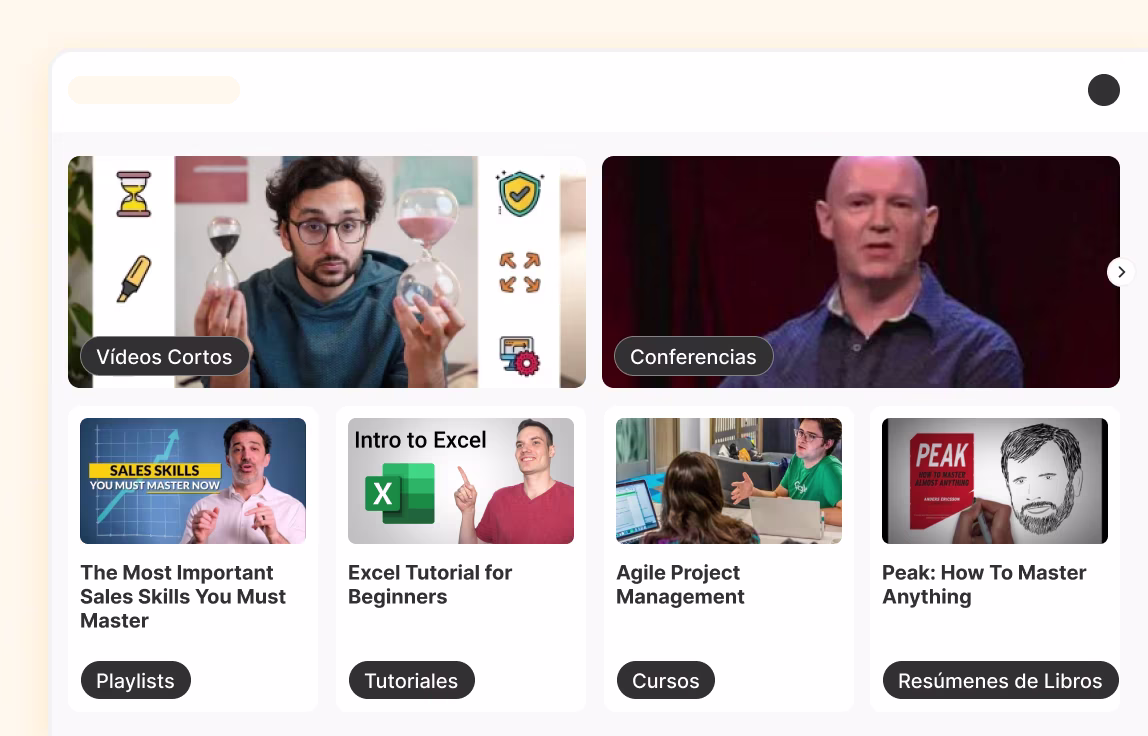Viewport: 1148px width, 736px height.
Task: Click the next arrow on the carousel
Action: (1121, 272)
